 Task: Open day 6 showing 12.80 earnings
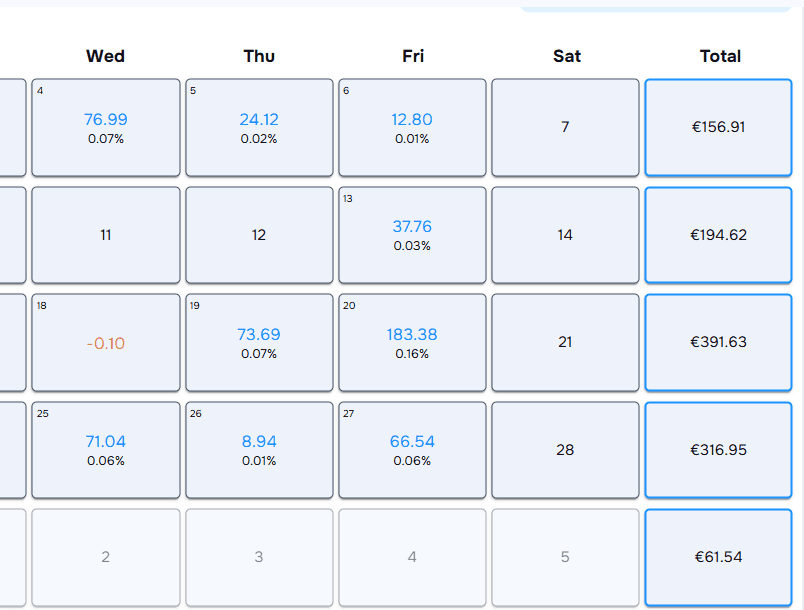(x=412, y=127)
